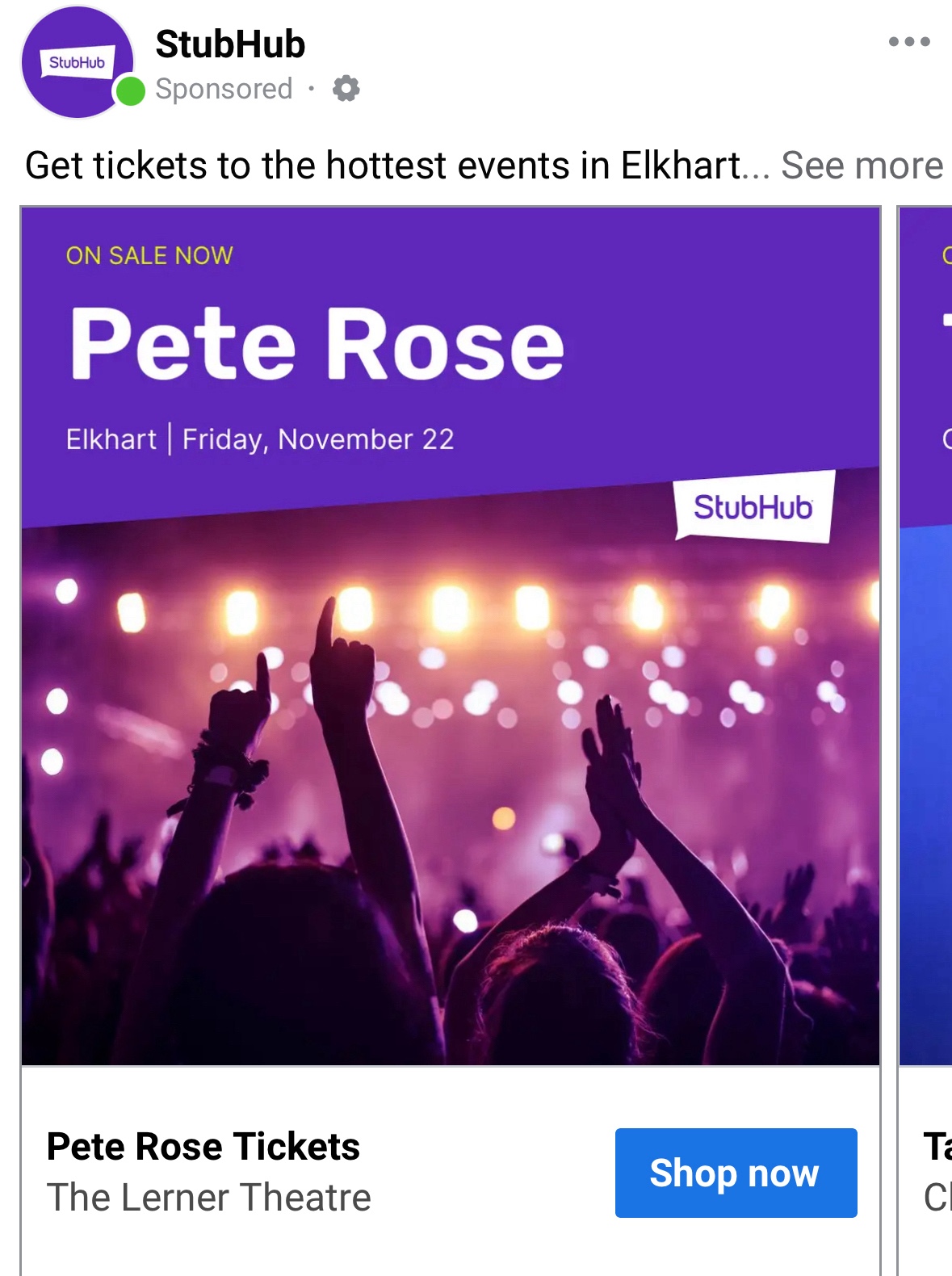Click the ON SALE NOW label
Viewport: 952px width, 1276px height.
click(x=149, y=255)
